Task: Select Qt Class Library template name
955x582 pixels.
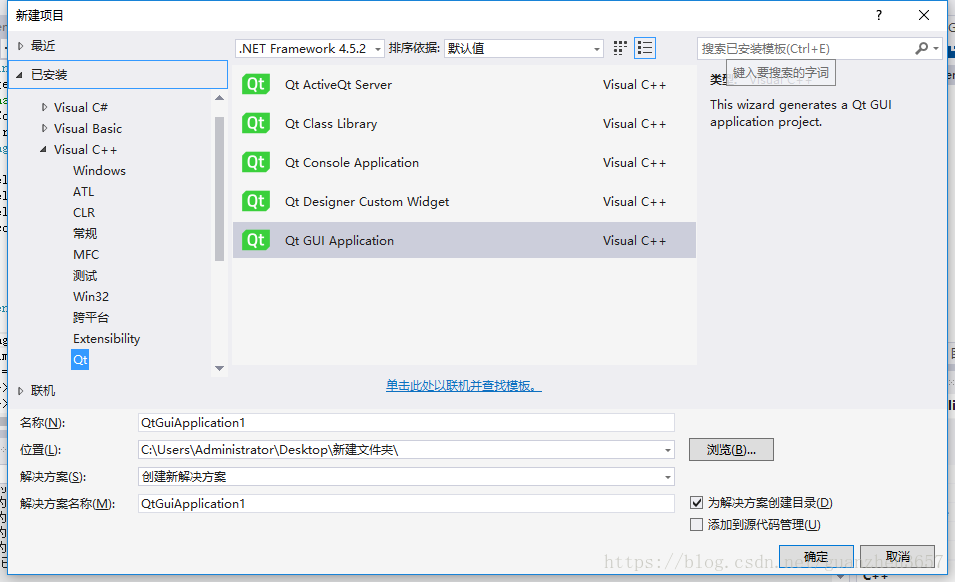Action: 331,124
